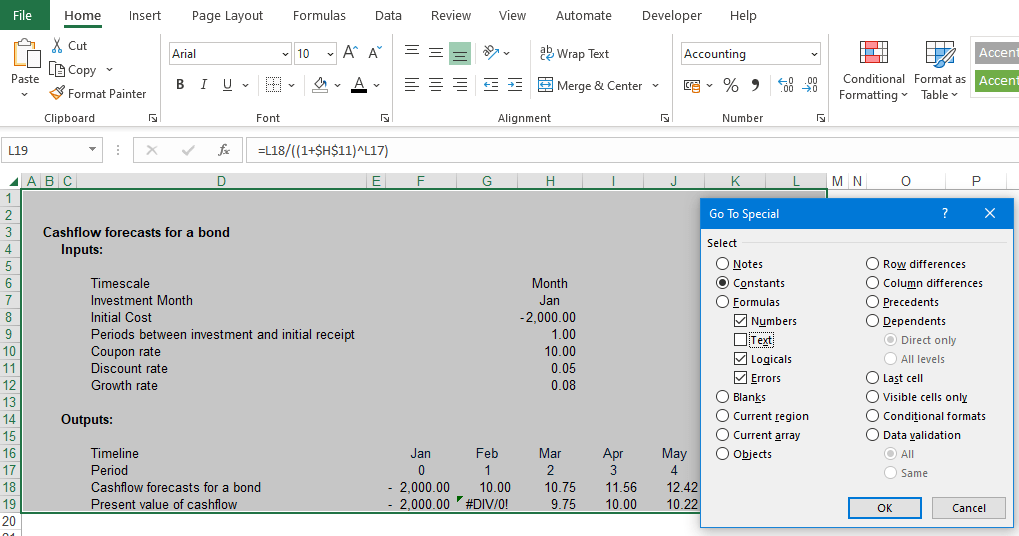The height and width of the screenshot is (536, 1019).
Task: Enable the Text checkbox
Action: point(740,340)
